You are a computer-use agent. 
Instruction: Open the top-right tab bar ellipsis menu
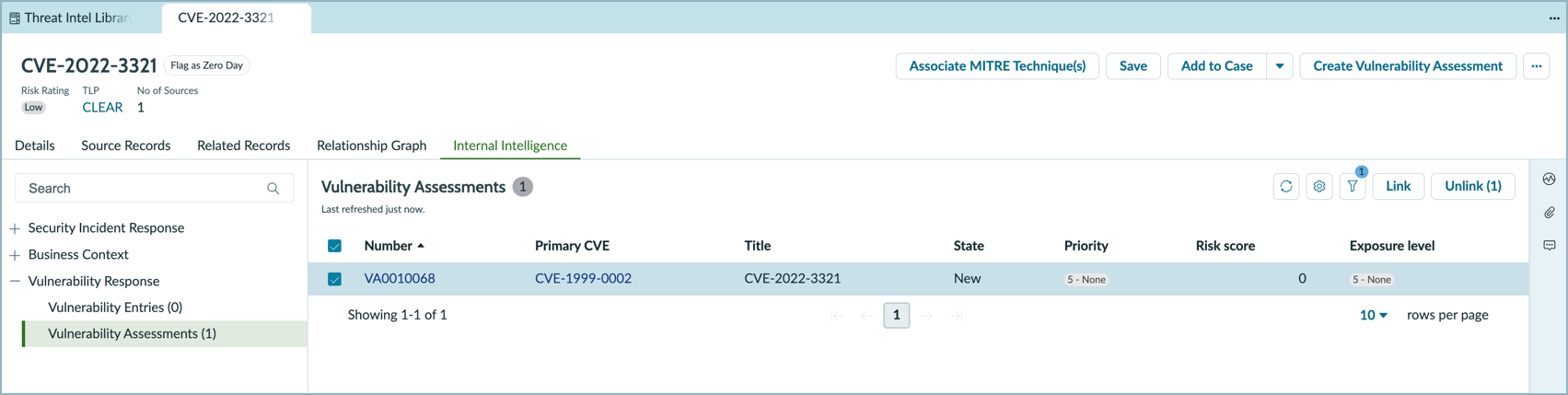[1554, 17]
